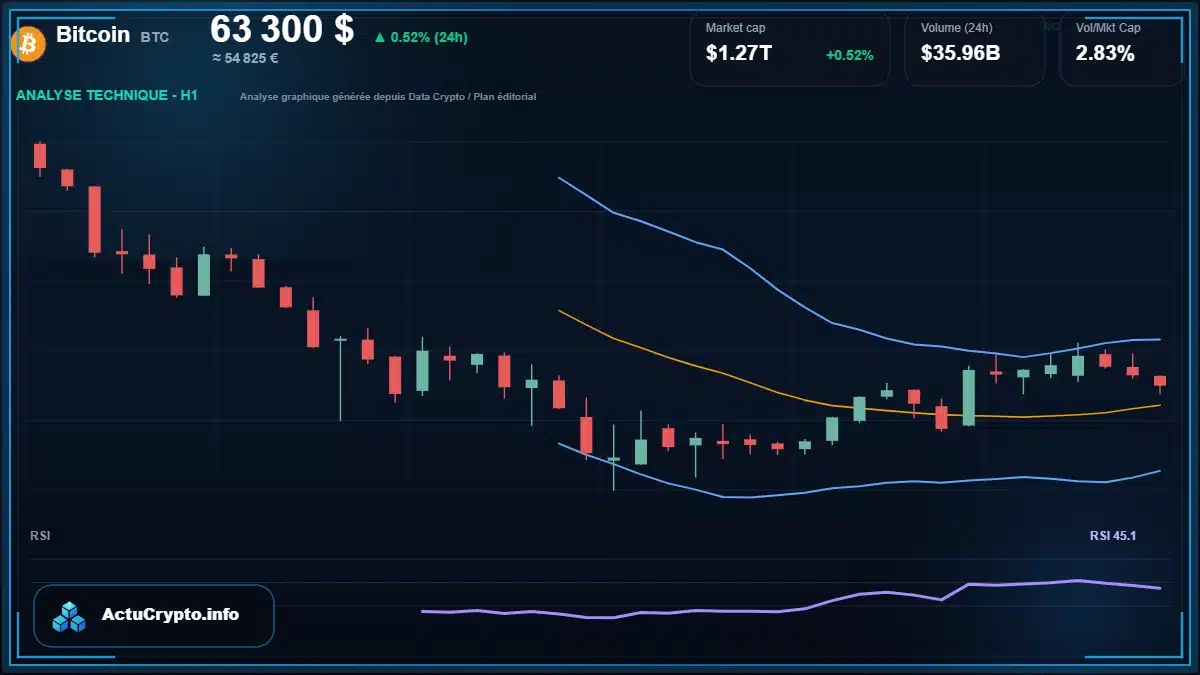Click the ActuCrypto.info brand text
Screen dimensions: 1200x675
(x=171, y=615)
